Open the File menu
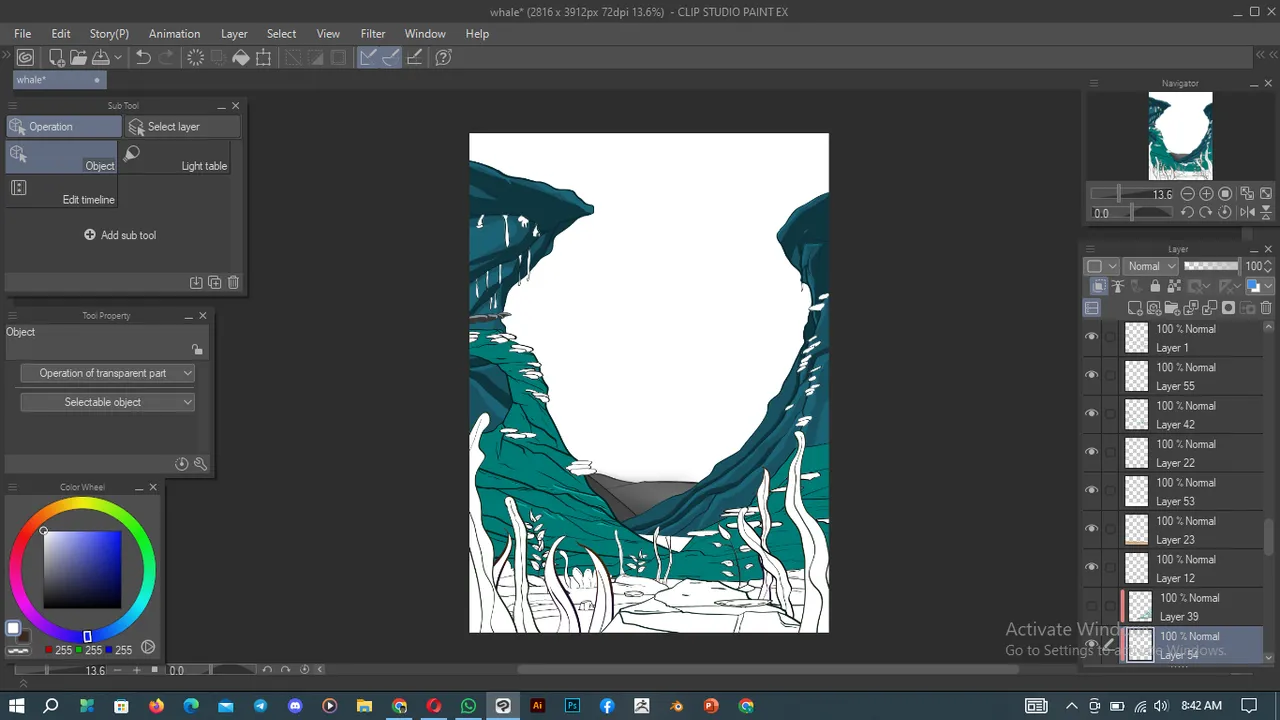Viewport: 1280px width, 720px height. click(x=22, y=33)
